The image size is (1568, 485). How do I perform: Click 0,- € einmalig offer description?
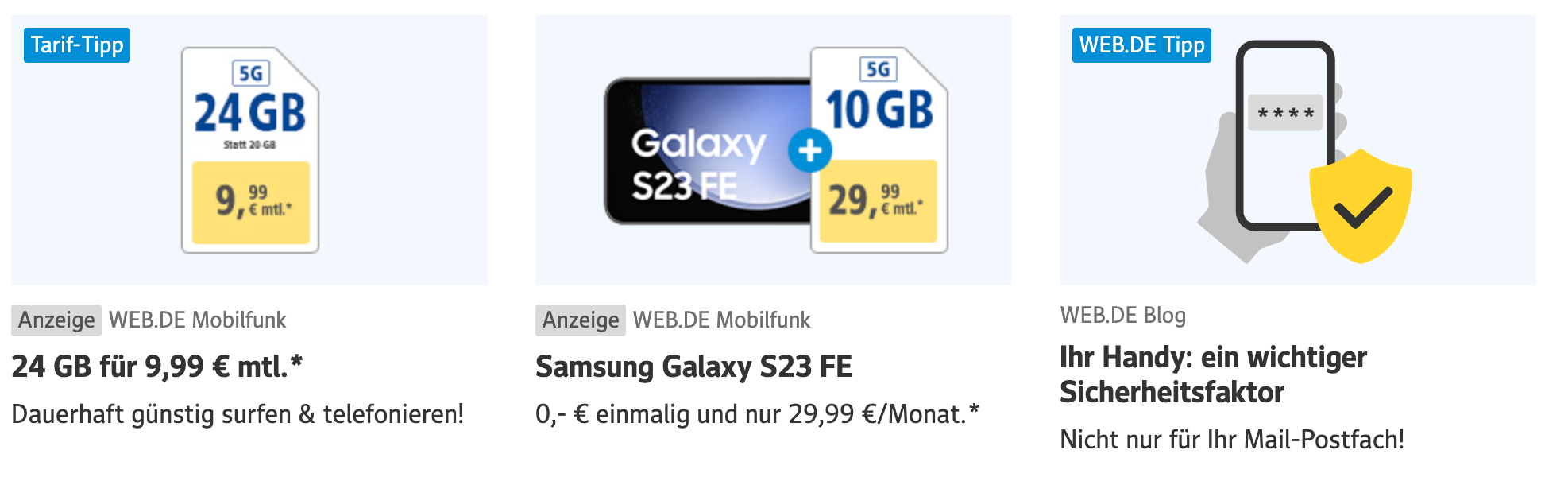pos(757,414)
